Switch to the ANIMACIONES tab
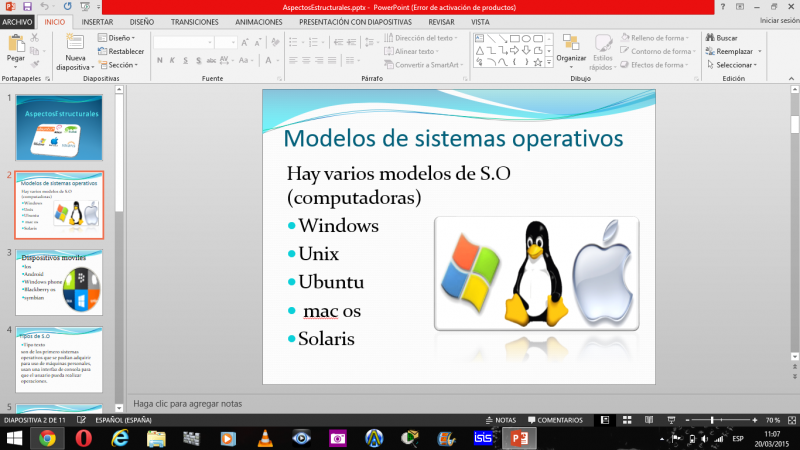This screenshot has height=450, width=800. pos(259,22)
